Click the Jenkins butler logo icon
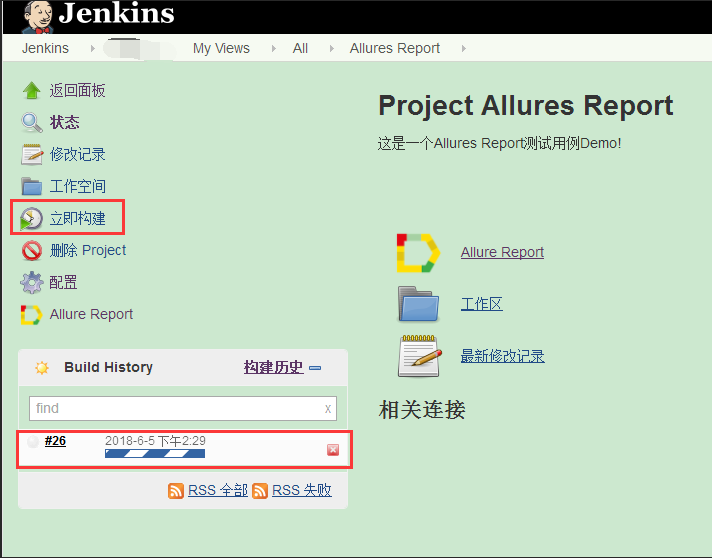The width and height of the screenshot is (712, 558). point(38,17)
